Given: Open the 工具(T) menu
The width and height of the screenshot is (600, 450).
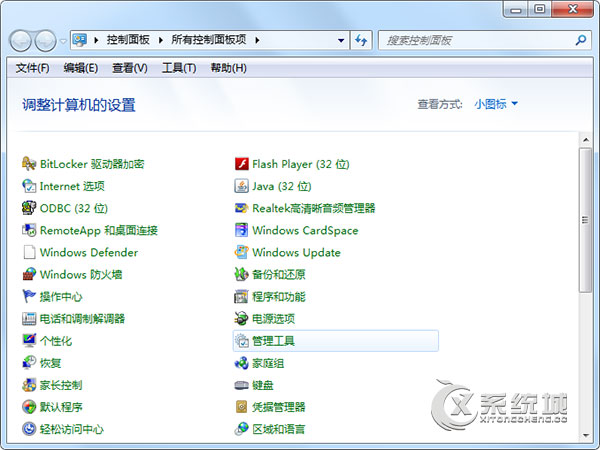Looking at the screenshot, I should [x=179, y=68].
